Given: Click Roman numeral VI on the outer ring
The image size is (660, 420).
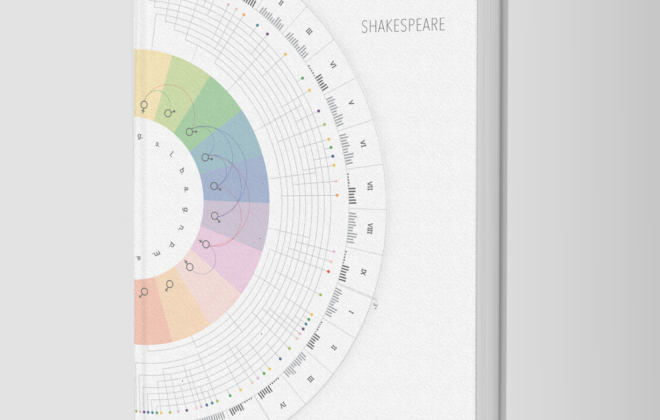Looking at the screenshot, I should point(363,144).
